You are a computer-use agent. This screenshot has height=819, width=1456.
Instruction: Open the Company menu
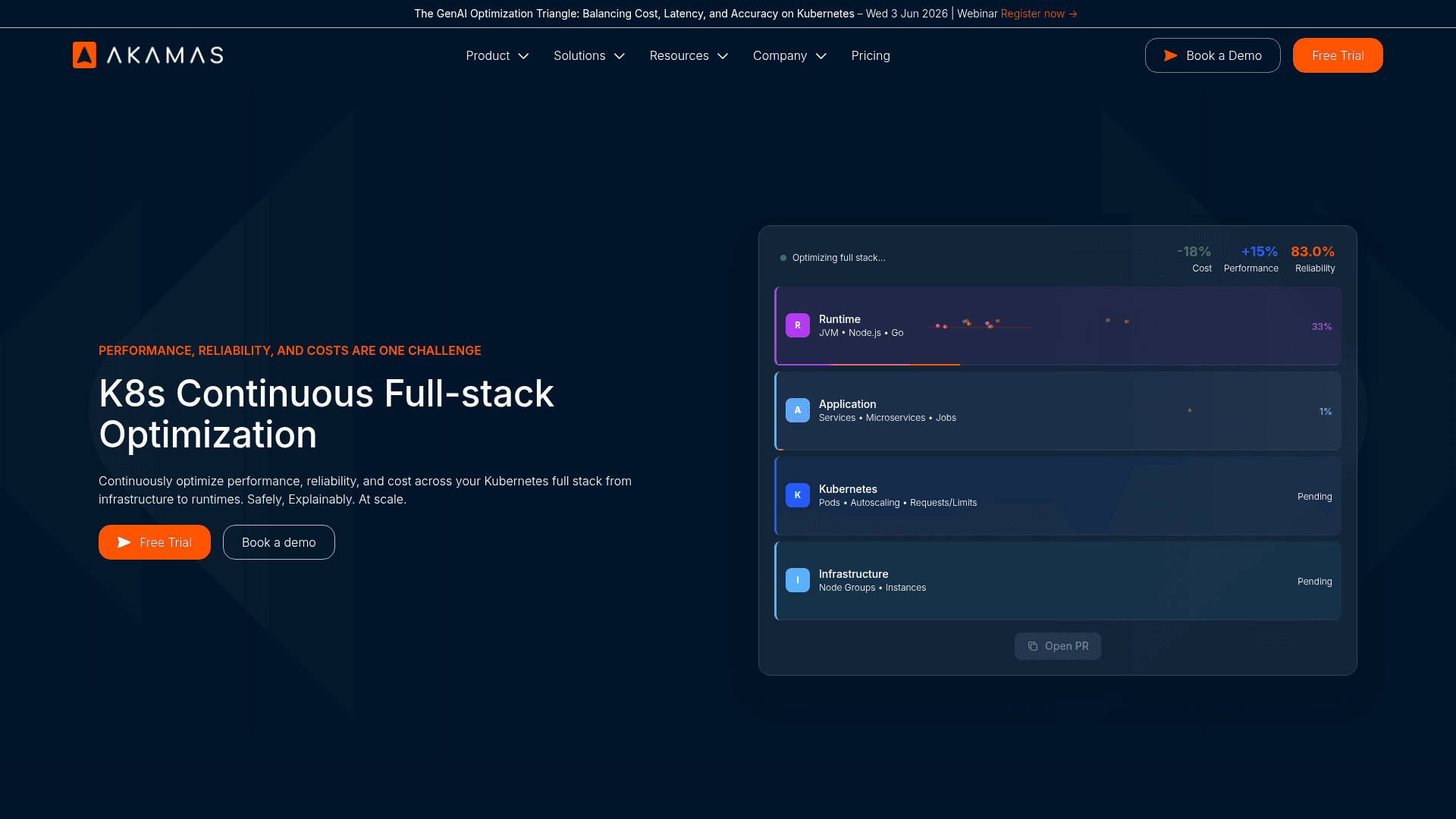tap(789, 55)
